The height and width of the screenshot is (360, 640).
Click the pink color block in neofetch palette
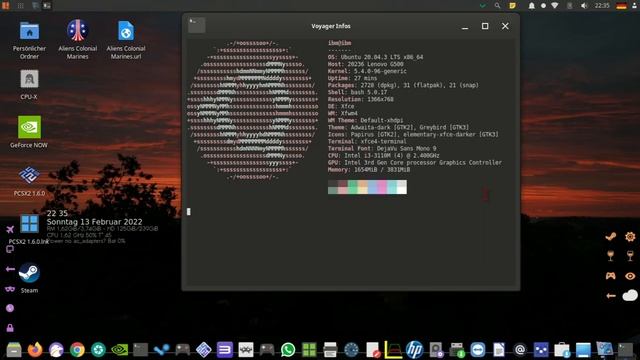[382, 187]
